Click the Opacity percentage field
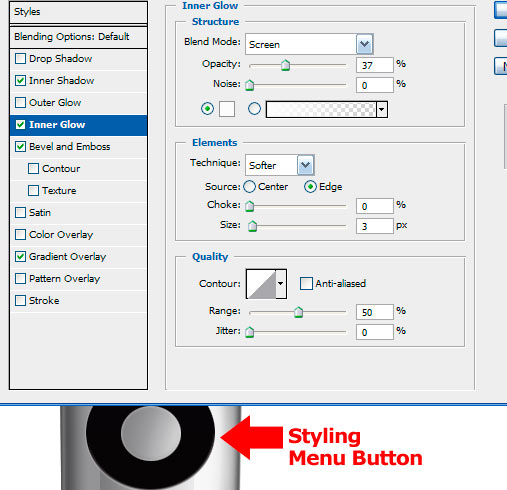 [374, 65]
